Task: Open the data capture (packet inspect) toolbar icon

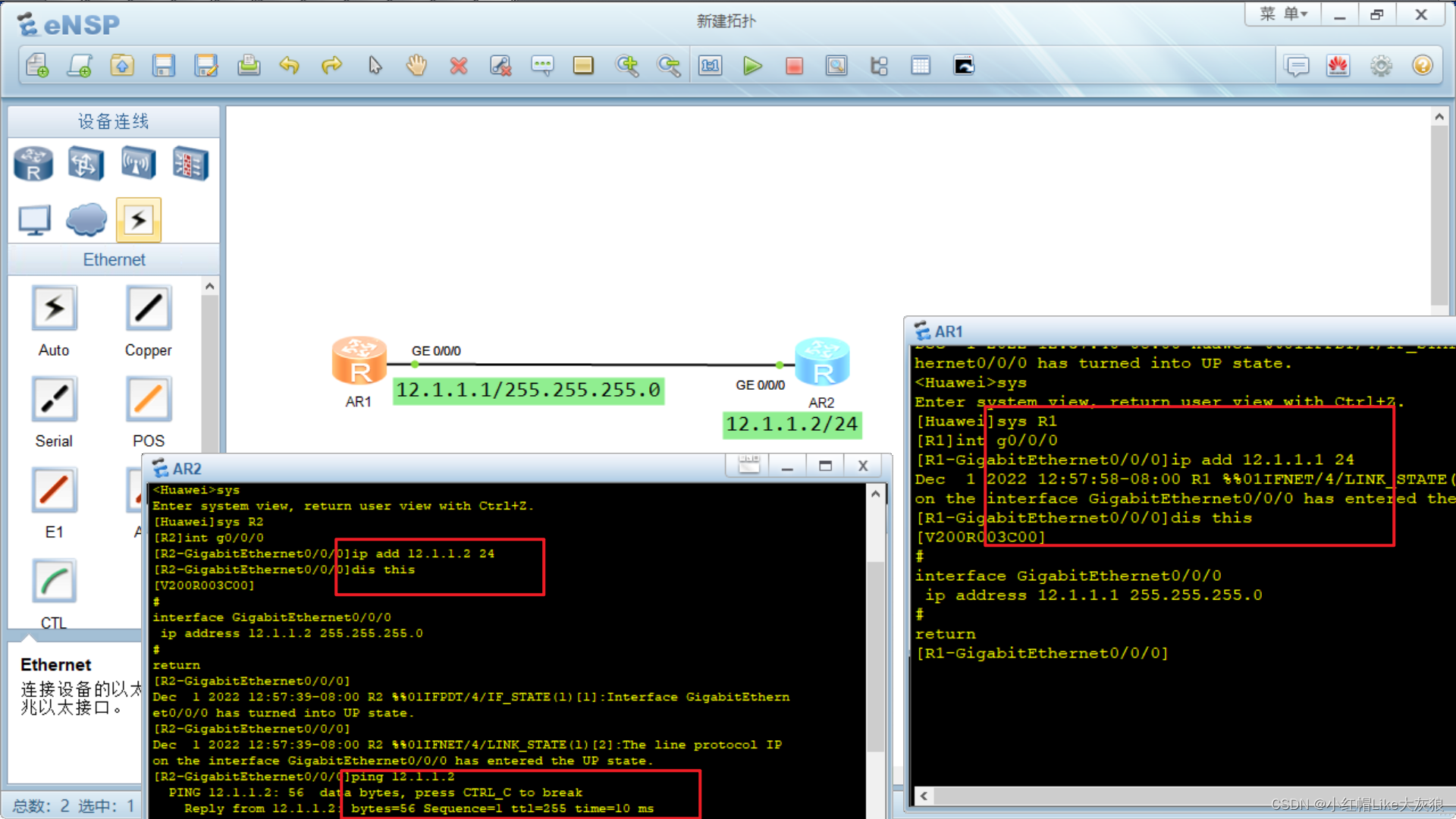Action: (836, 66)
